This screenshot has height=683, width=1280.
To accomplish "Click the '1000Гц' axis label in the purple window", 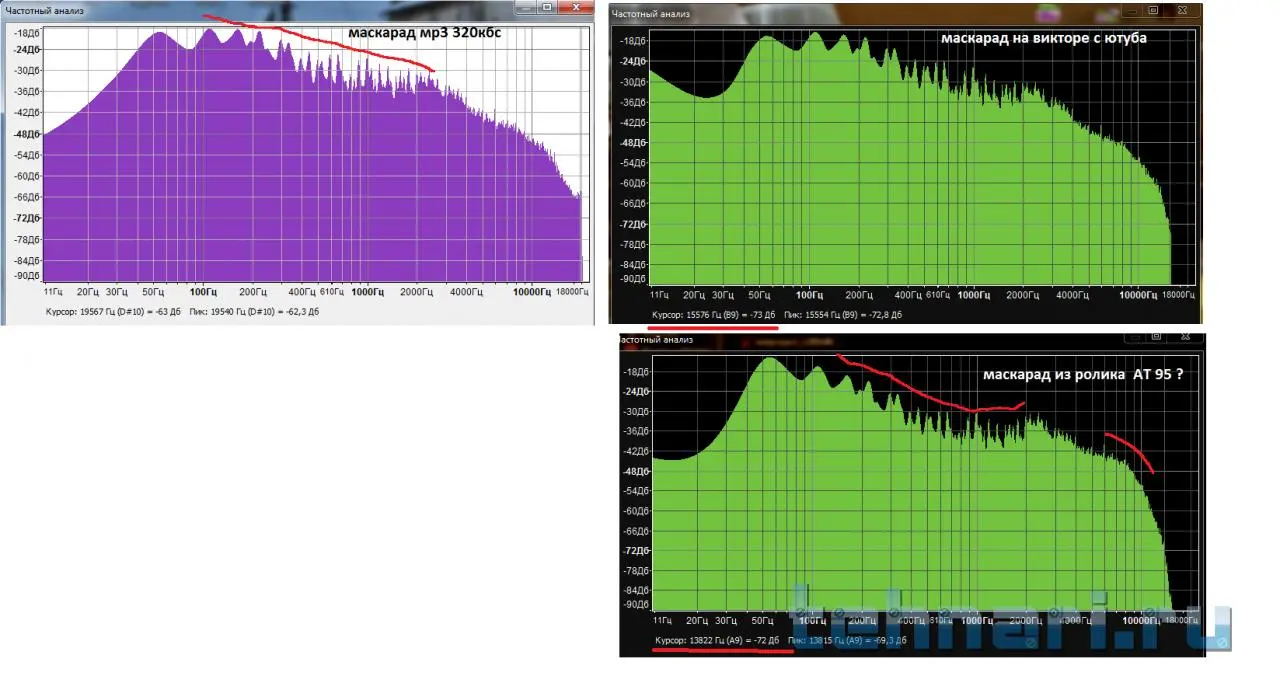I will [x=369, y=292].
